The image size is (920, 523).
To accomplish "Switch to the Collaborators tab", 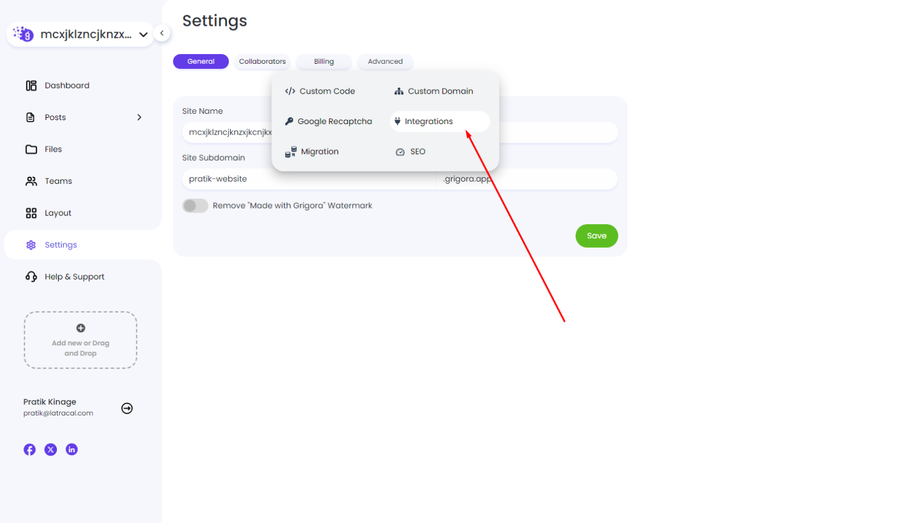I will click(262, 62).
